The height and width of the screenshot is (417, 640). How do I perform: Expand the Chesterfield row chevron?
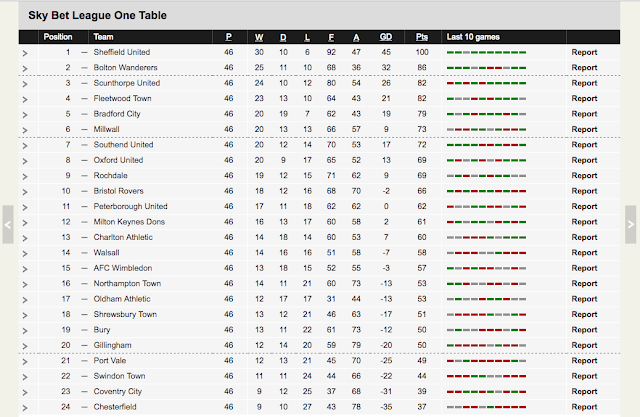pyautogui.click(x=25, y=408)
